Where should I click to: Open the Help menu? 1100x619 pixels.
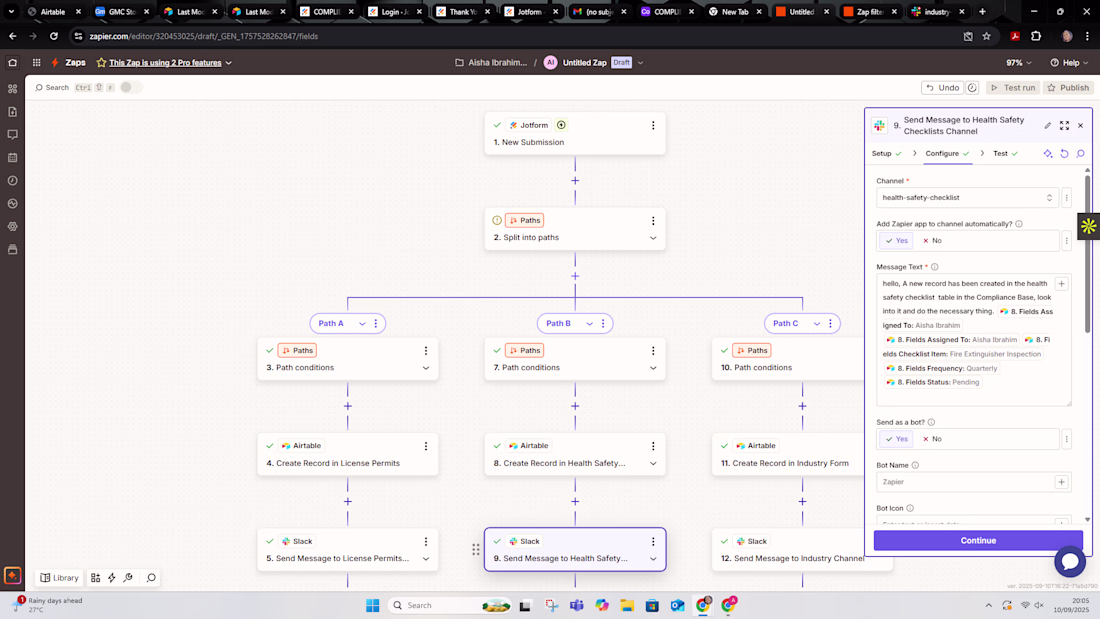click(1069, 62)
